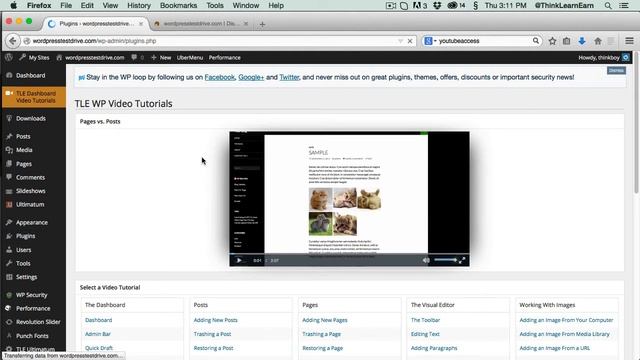
Task: Open the URL history dropdown arrow
Action: (400, 41)
